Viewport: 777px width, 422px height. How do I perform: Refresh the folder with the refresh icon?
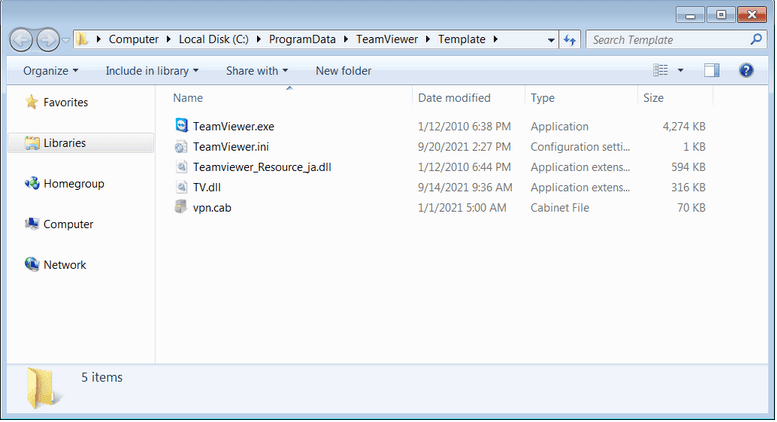click(x=570, y=40)
